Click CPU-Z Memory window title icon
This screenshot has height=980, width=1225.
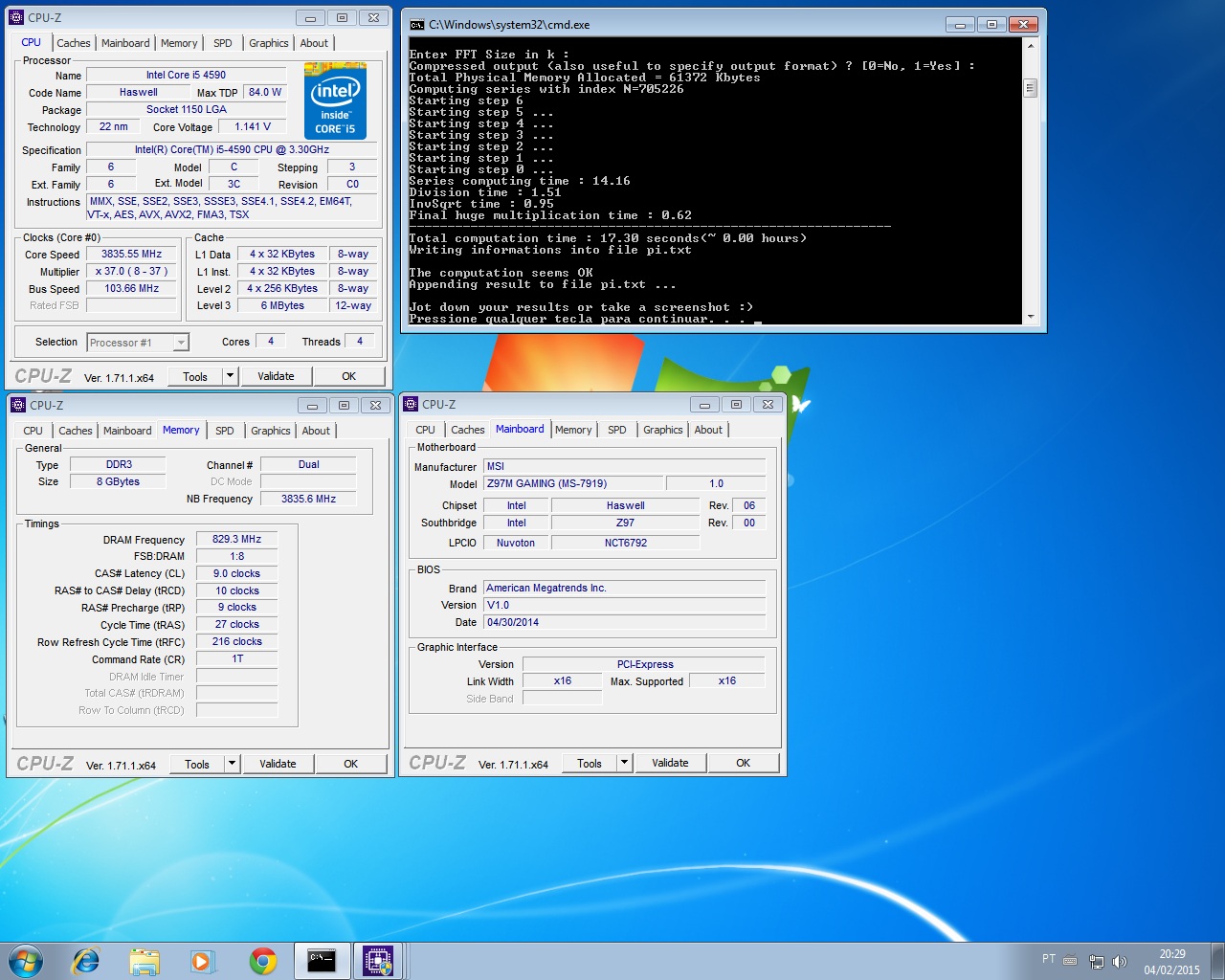click(18, 405)
